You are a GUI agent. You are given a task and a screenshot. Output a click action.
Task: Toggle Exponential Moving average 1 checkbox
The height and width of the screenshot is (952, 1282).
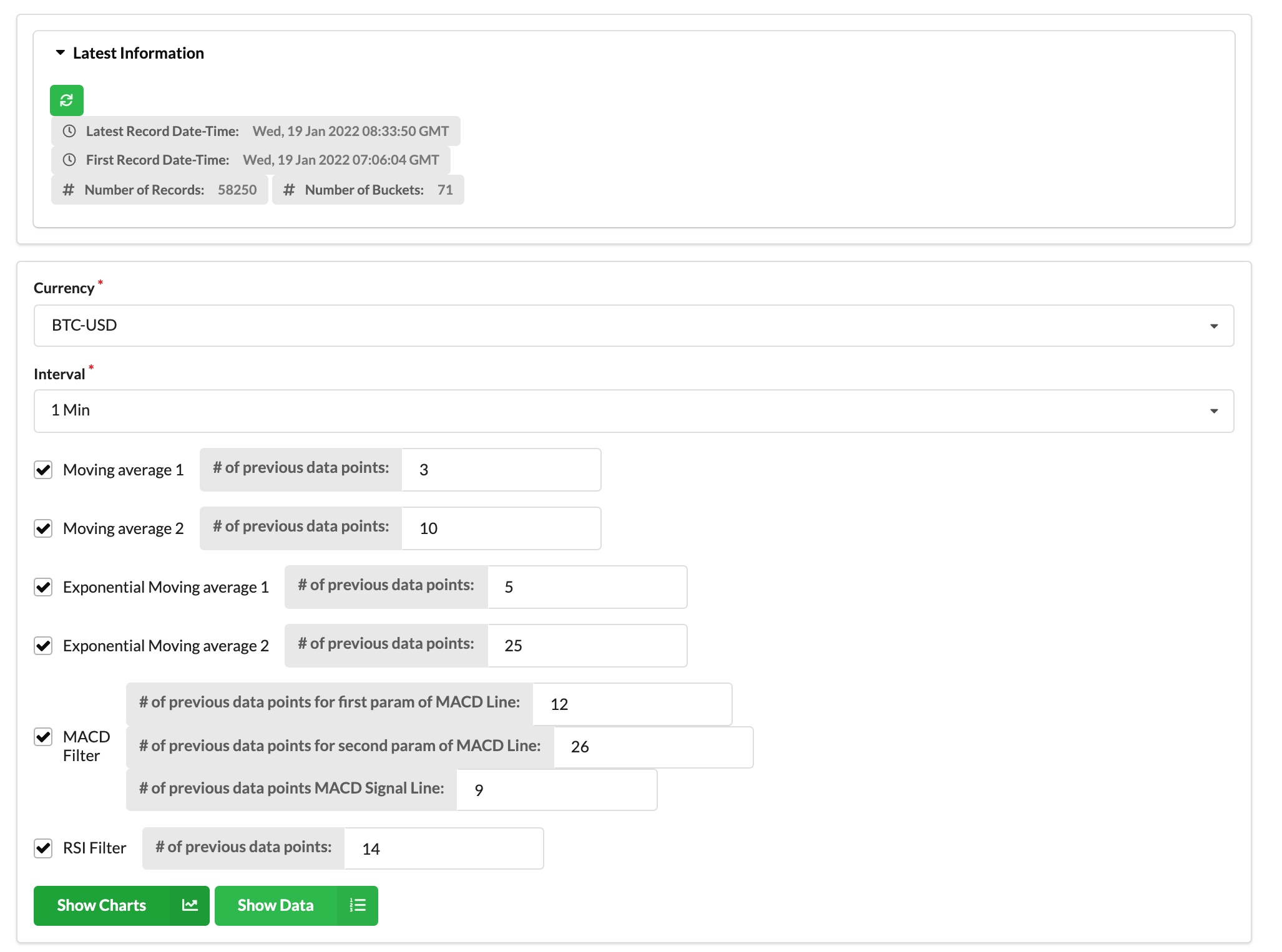43,587
